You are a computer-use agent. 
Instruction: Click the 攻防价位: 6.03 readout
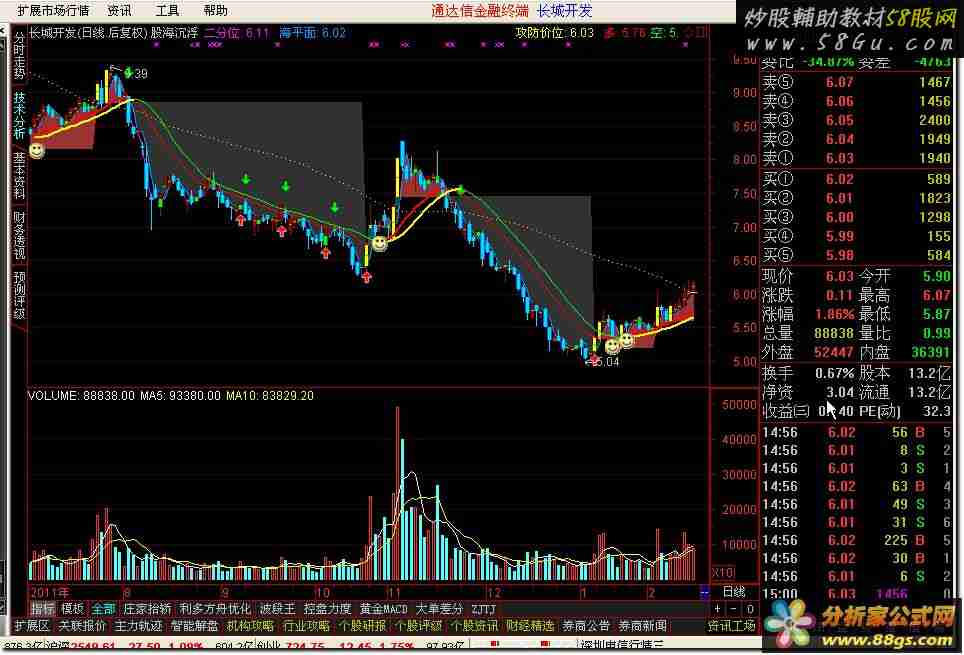[555, 33]
